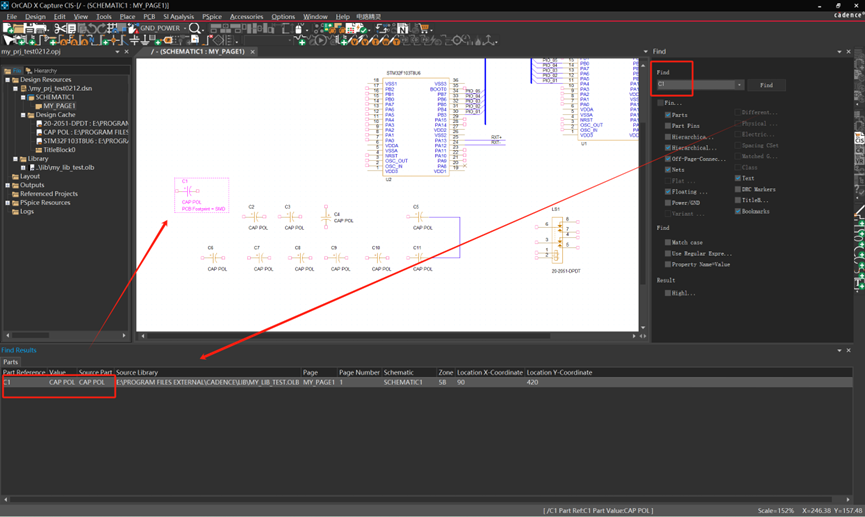
Task: Open the Find text dropdown arrow
Action: [739, 85]
